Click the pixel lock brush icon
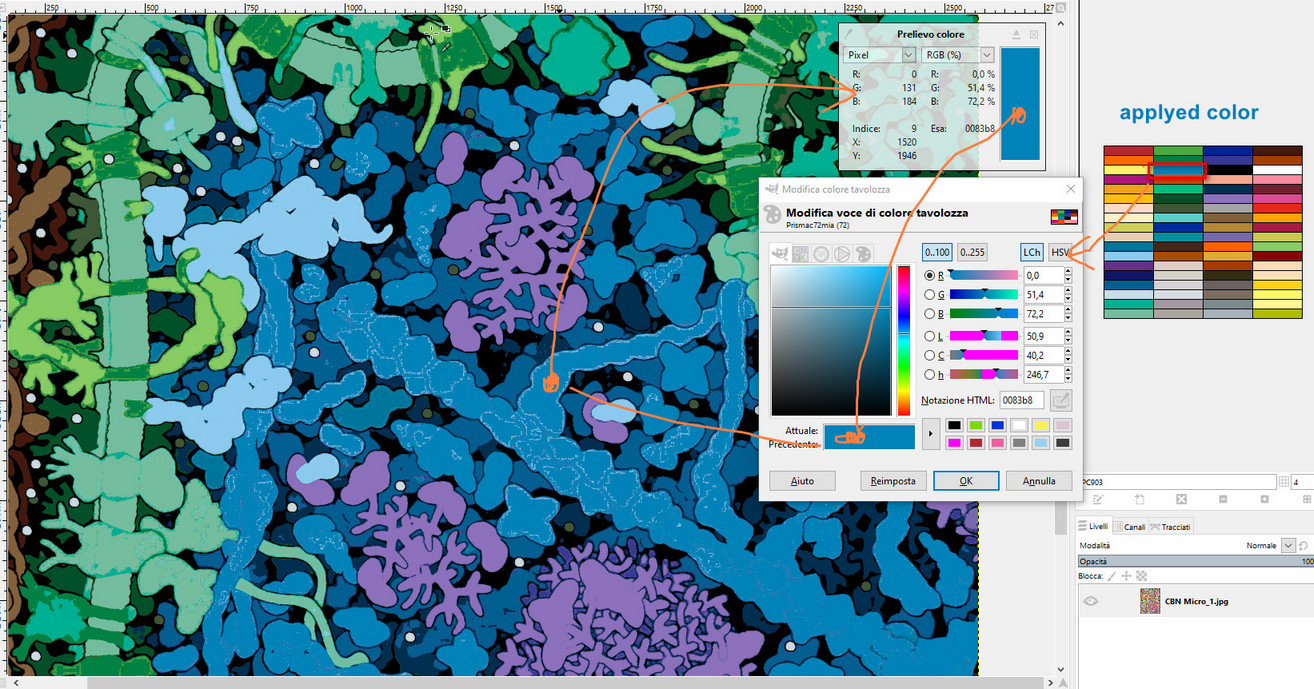 1113,576
